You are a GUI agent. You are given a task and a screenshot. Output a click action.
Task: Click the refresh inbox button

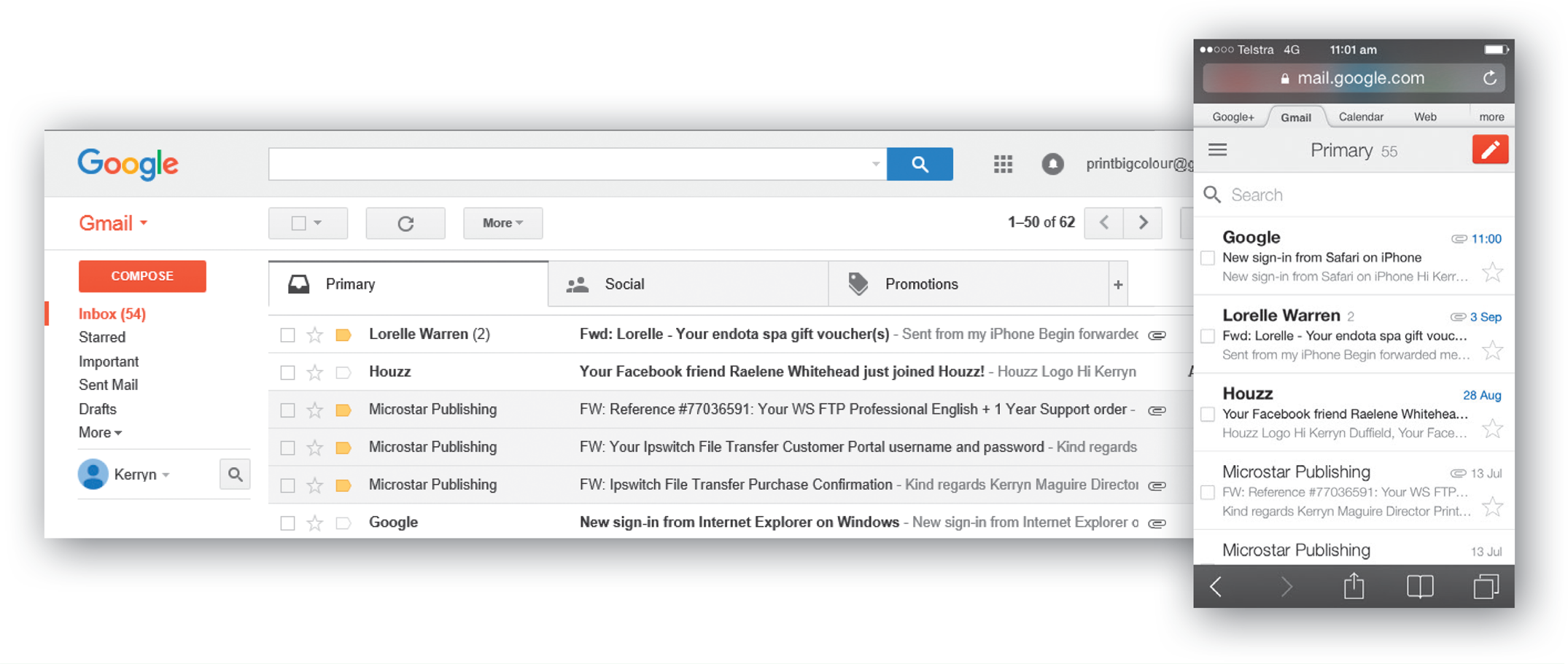click(x=405, y=223)
